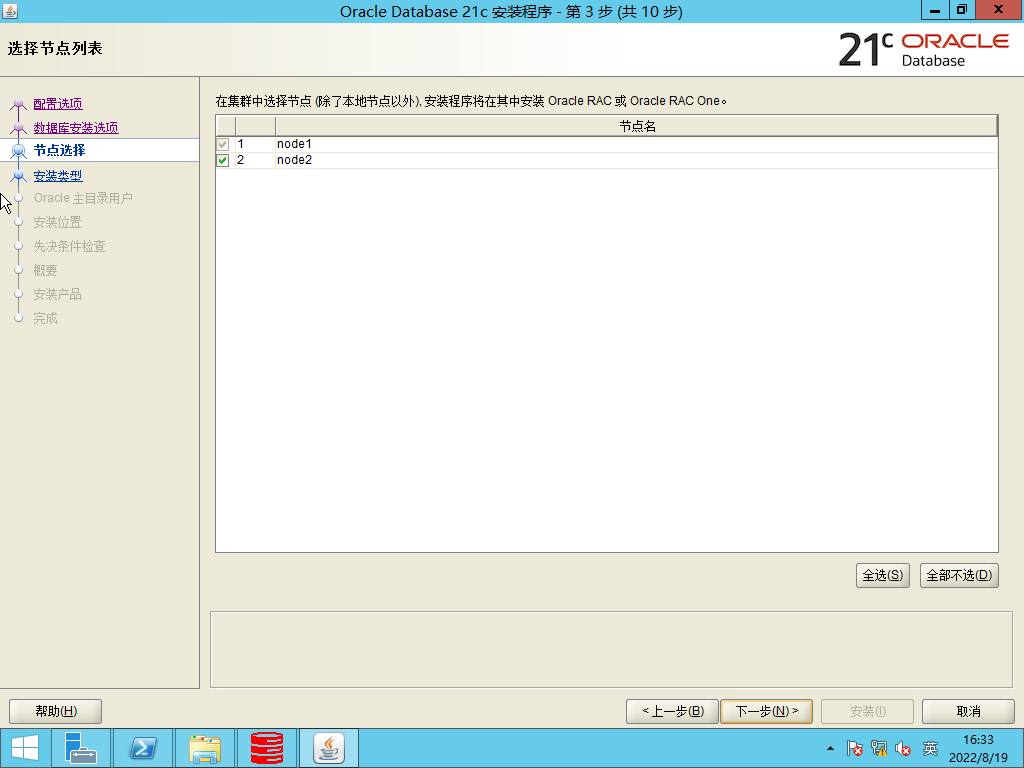1024x768 pixels.
Task: Click the muted volume tray icon
Action: tap(903, 748)
